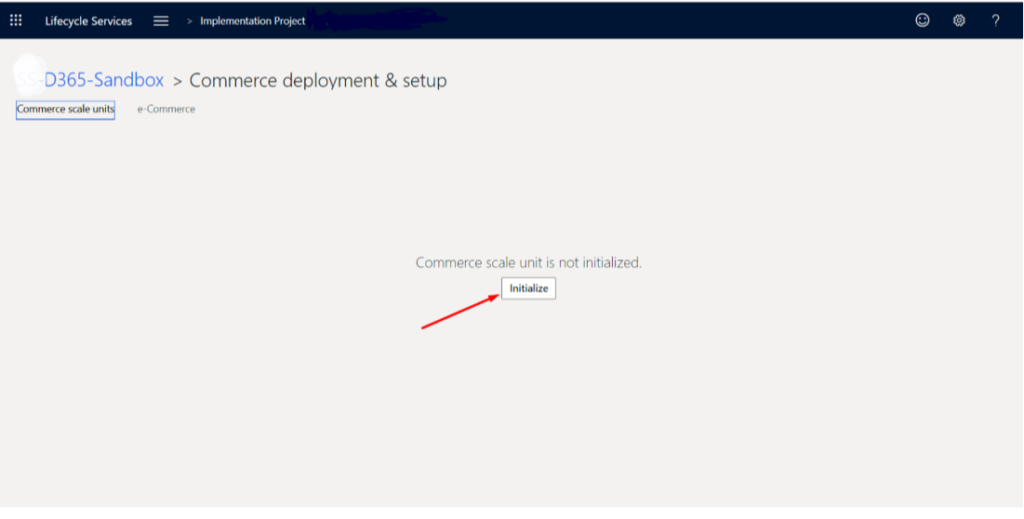1024x519 pixels.
Task: Open the help question mark icon
Action: (x=995, y=20)
